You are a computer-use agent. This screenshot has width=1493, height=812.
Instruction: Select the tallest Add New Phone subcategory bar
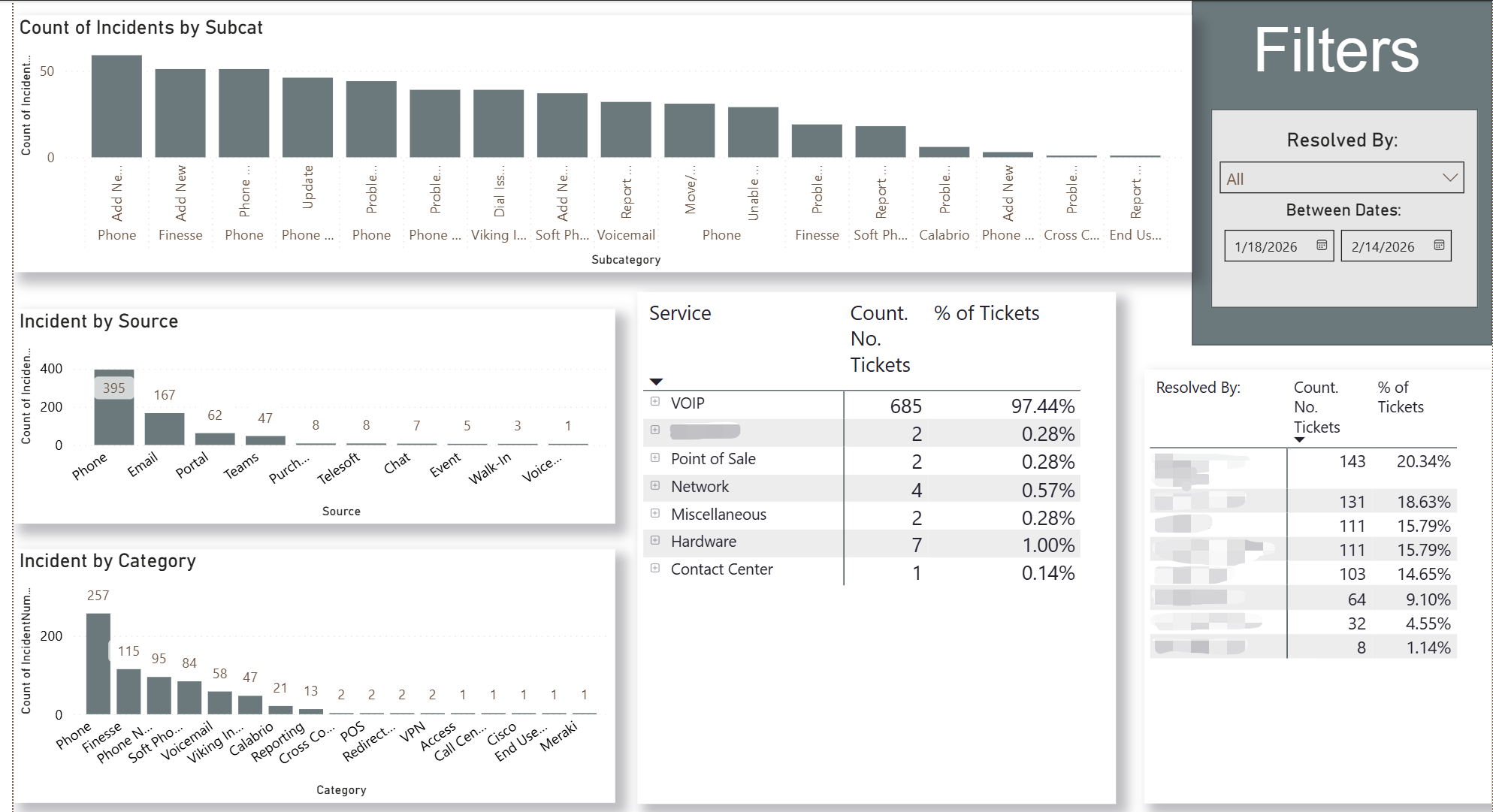point(116,107)
